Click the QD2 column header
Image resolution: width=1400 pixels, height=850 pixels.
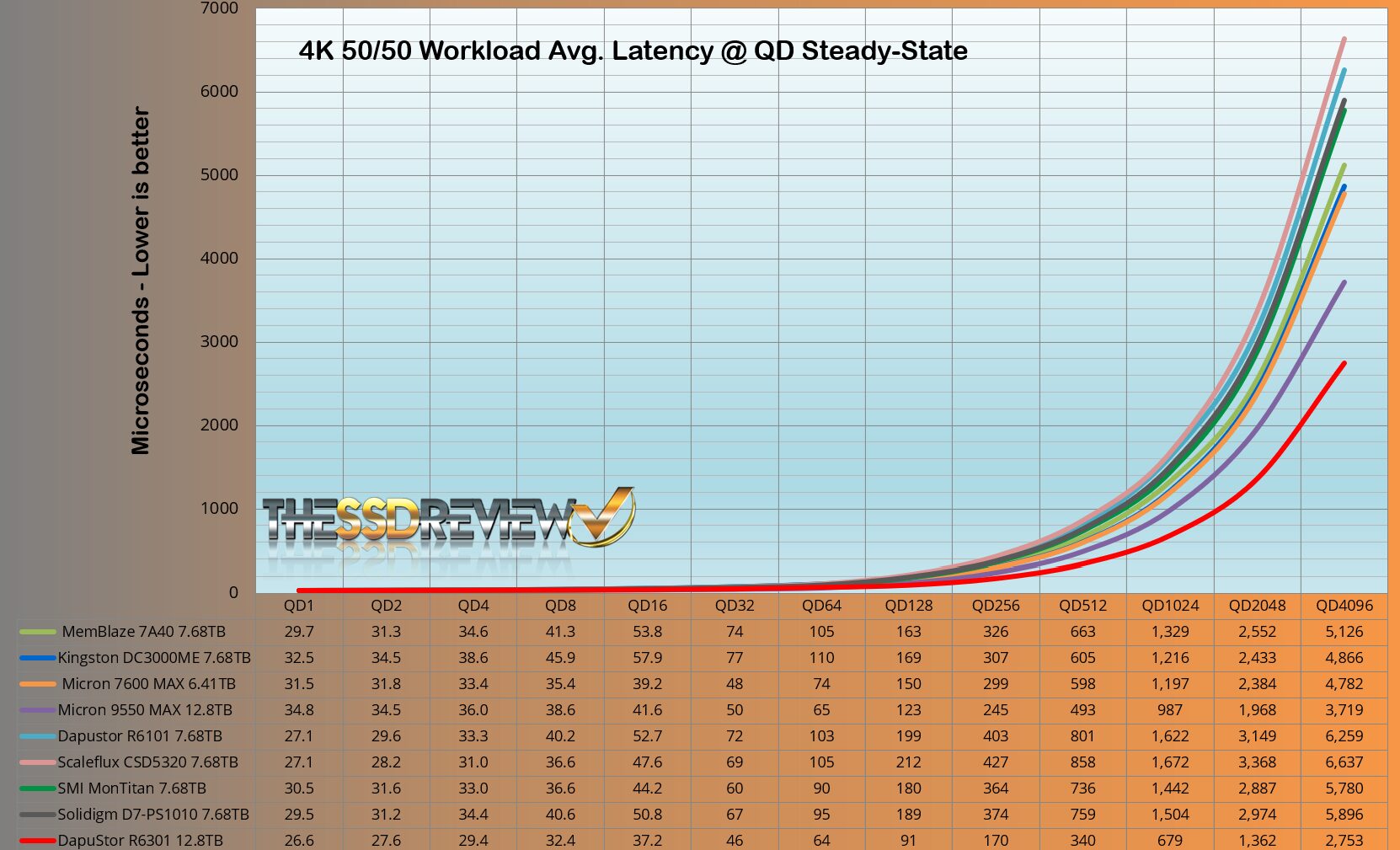point(386,605)
